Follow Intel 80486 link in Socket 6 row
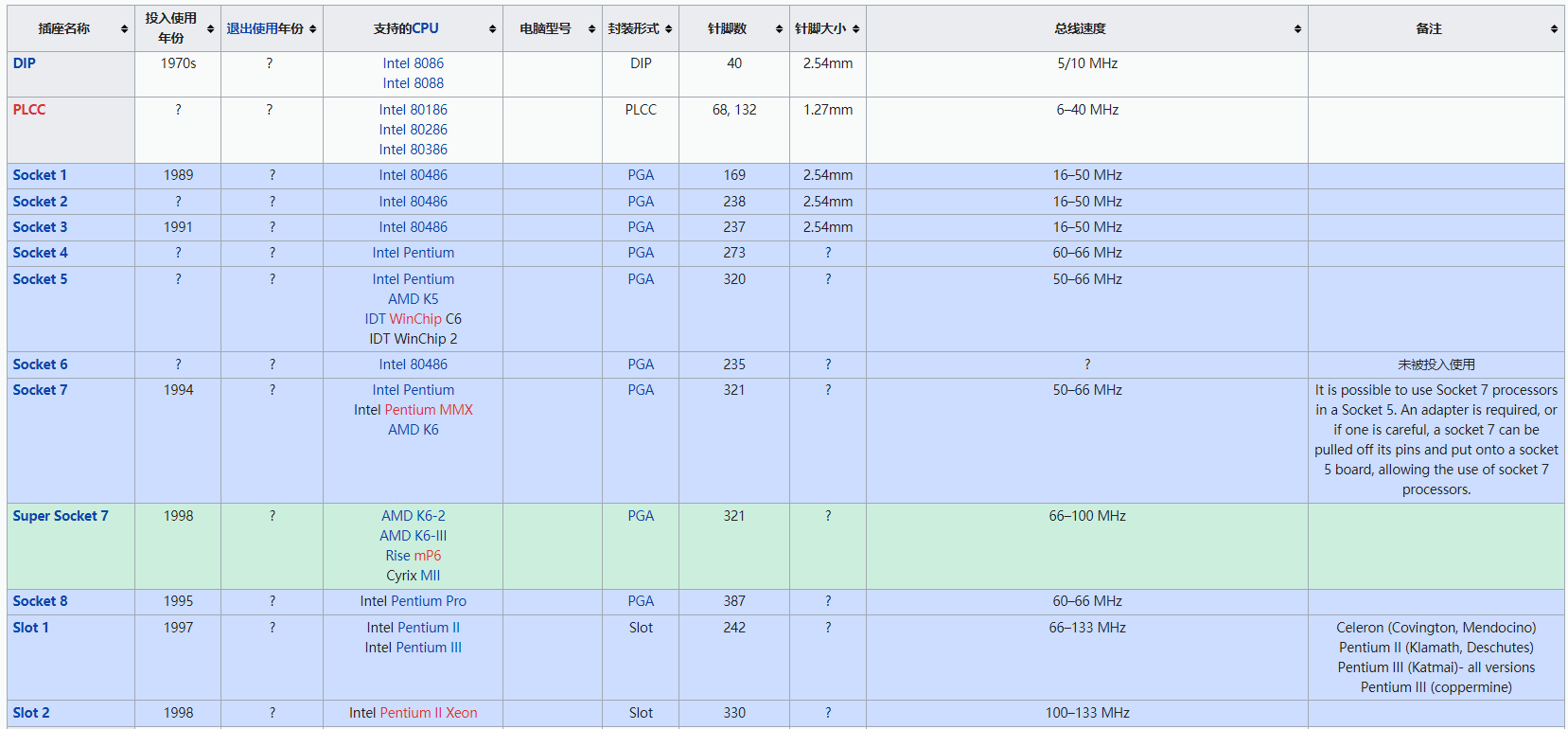The image size is (1568, 729). click(x=414, y=364)
